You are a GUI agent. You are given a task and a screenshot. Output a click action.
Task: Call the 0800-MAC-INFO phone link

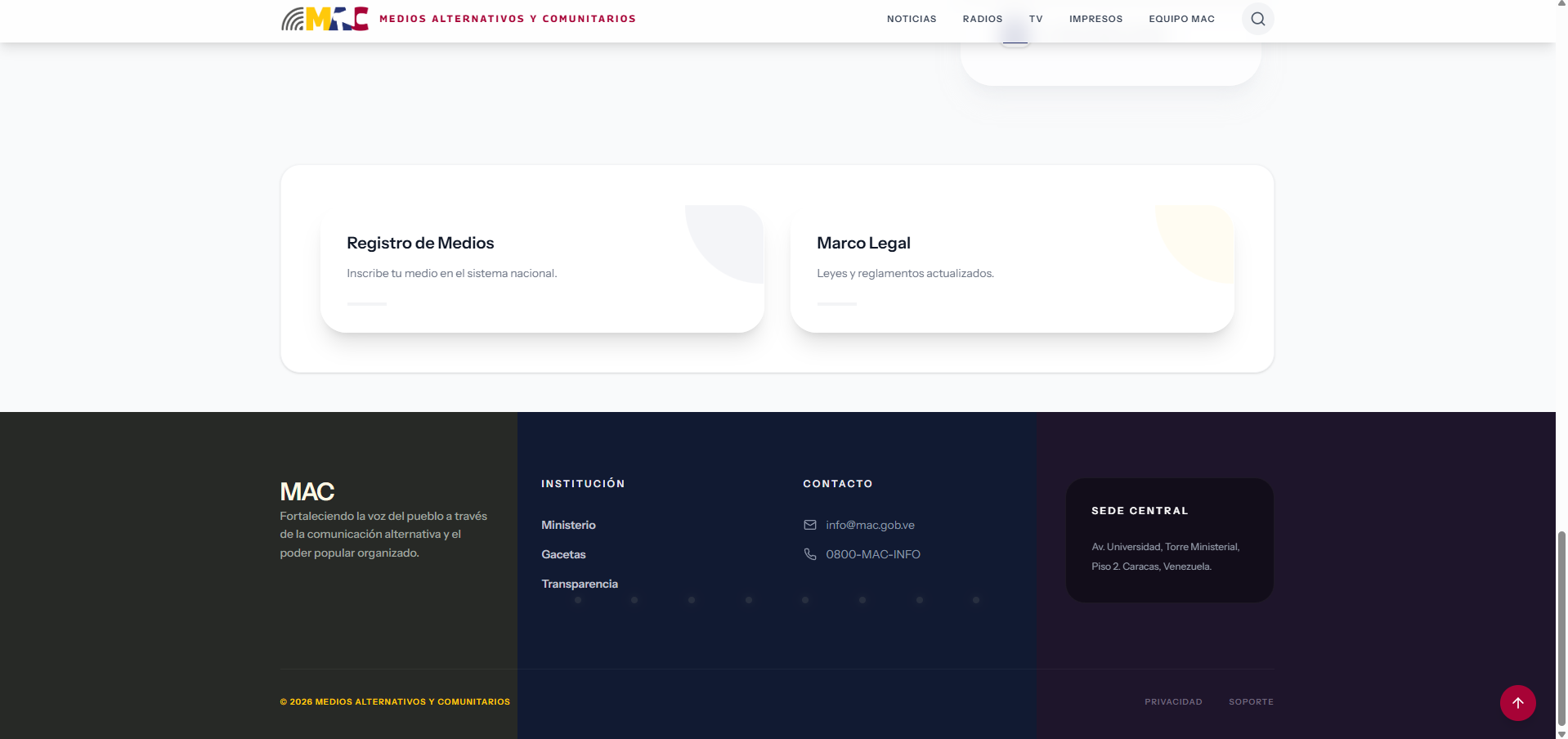872,554
